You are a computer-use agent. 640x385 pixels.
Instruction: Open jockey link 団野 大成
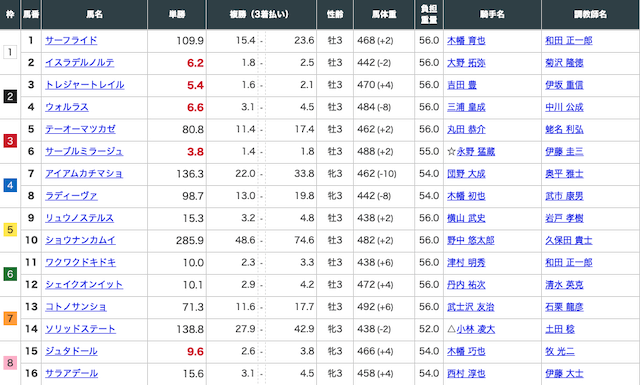[x=466, y=174]
